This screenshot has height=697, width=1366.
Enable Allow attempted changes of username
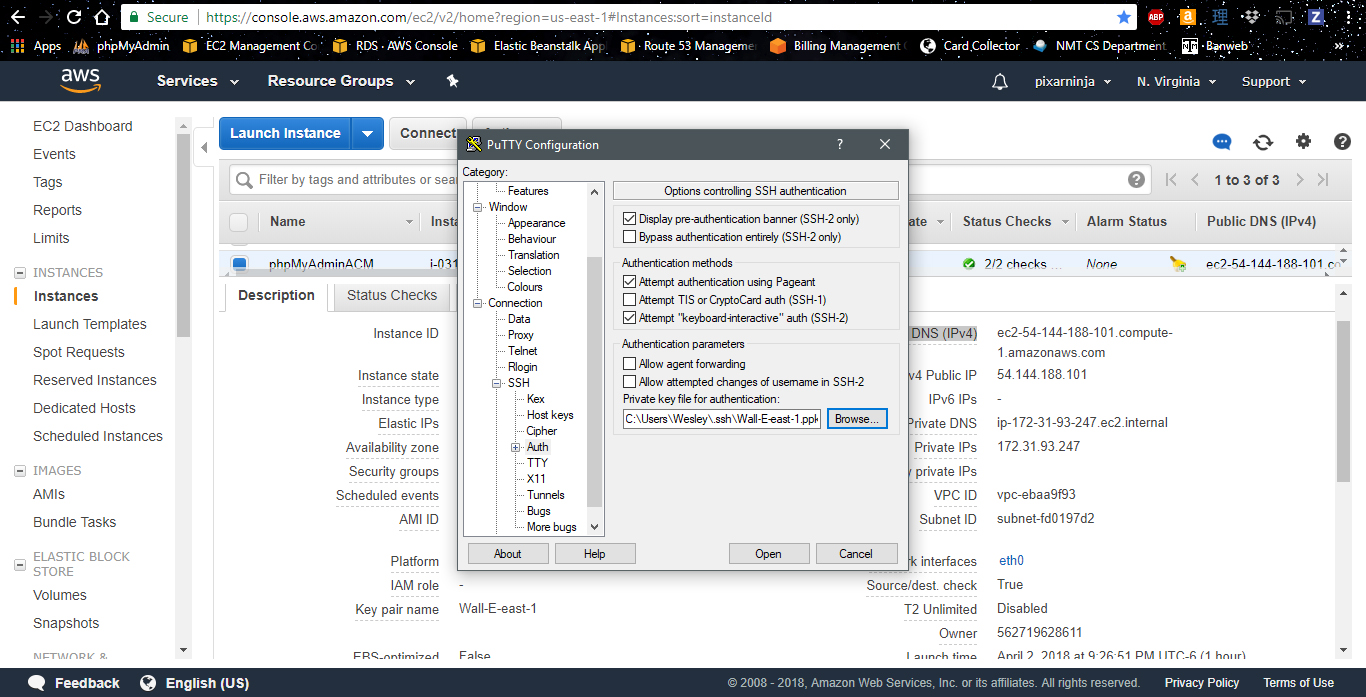click(x=629, y=382)
